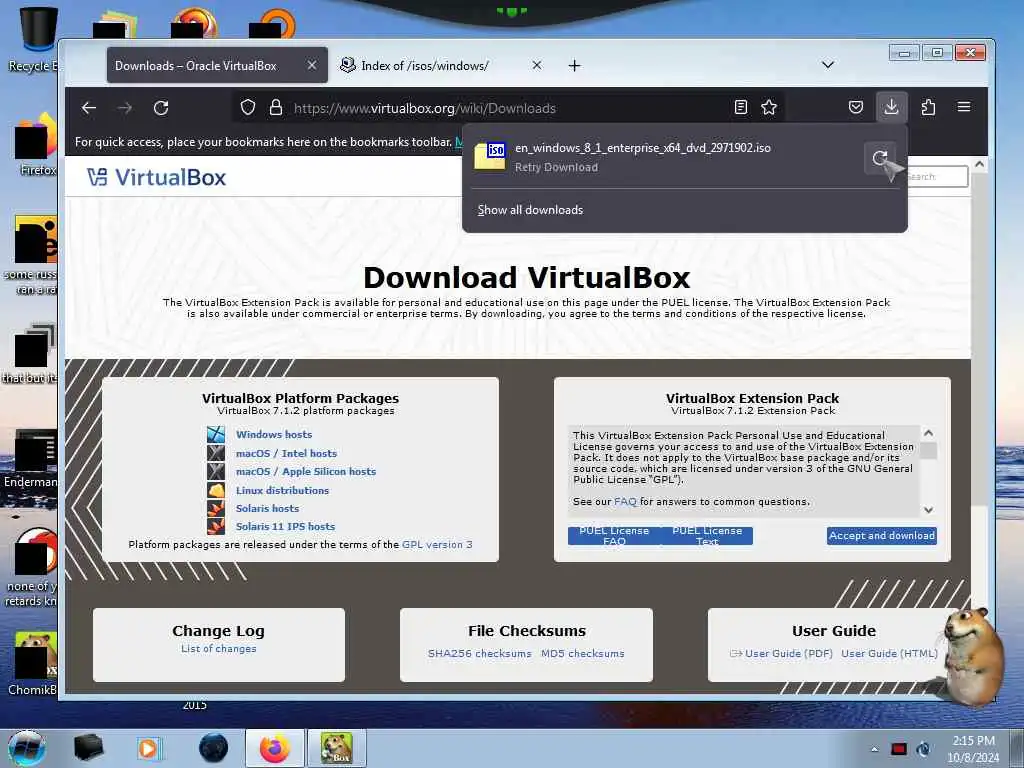
Task: Click the Solaris hosts icon
Action: point(216,508)
